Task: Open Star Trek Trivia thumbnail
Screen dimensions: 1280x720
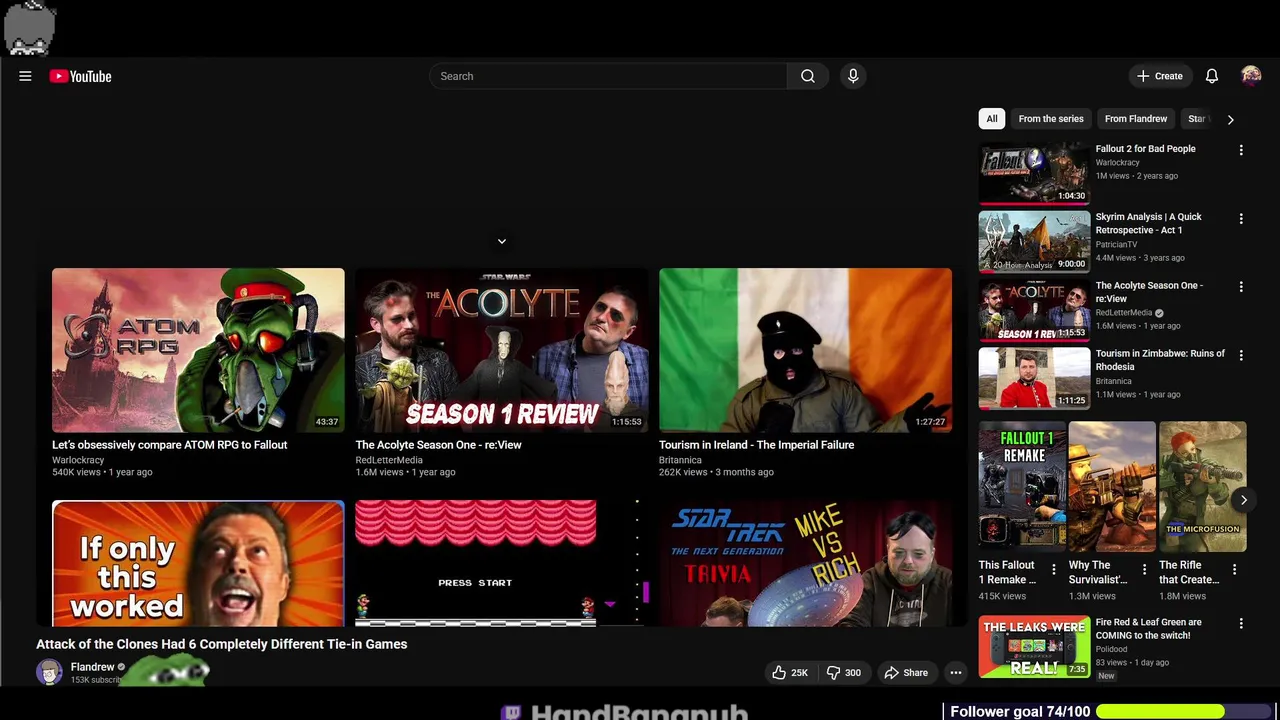Action: point(805,564)
